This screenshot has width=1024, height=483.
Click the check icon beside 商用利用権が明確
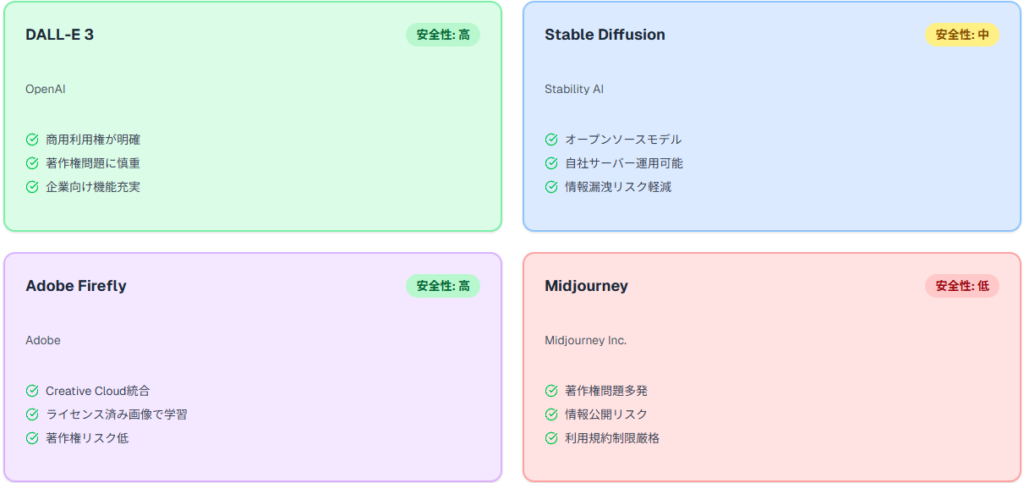pyautogui.click(x=32, y=140)
